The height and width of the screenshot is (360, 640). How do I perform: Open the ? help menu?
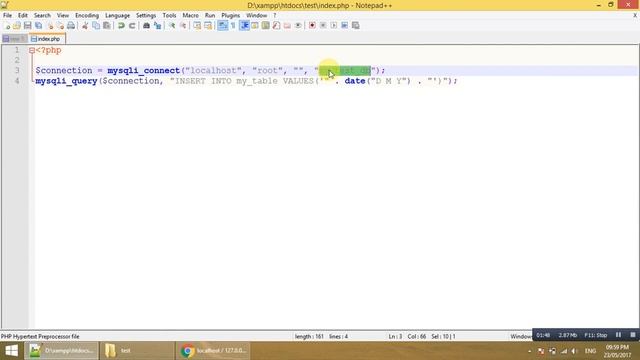pos(275,16)
